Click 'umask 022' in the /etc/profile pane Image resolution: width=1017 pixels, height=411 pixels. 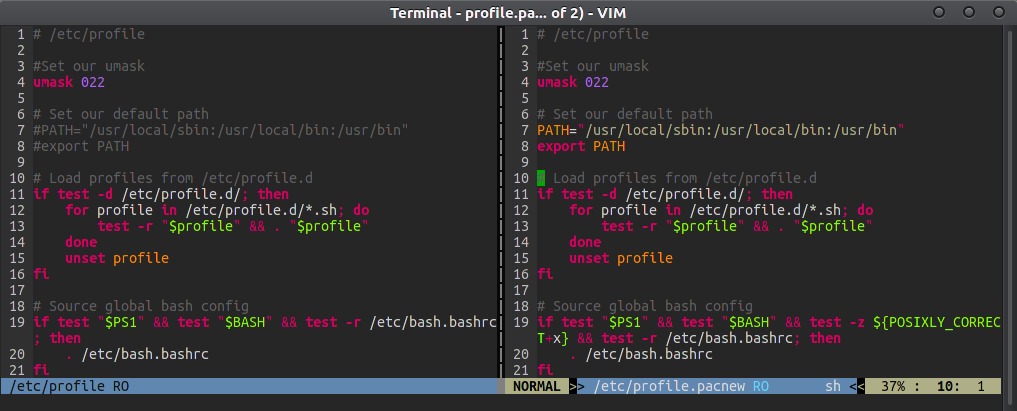coord(69,82)
